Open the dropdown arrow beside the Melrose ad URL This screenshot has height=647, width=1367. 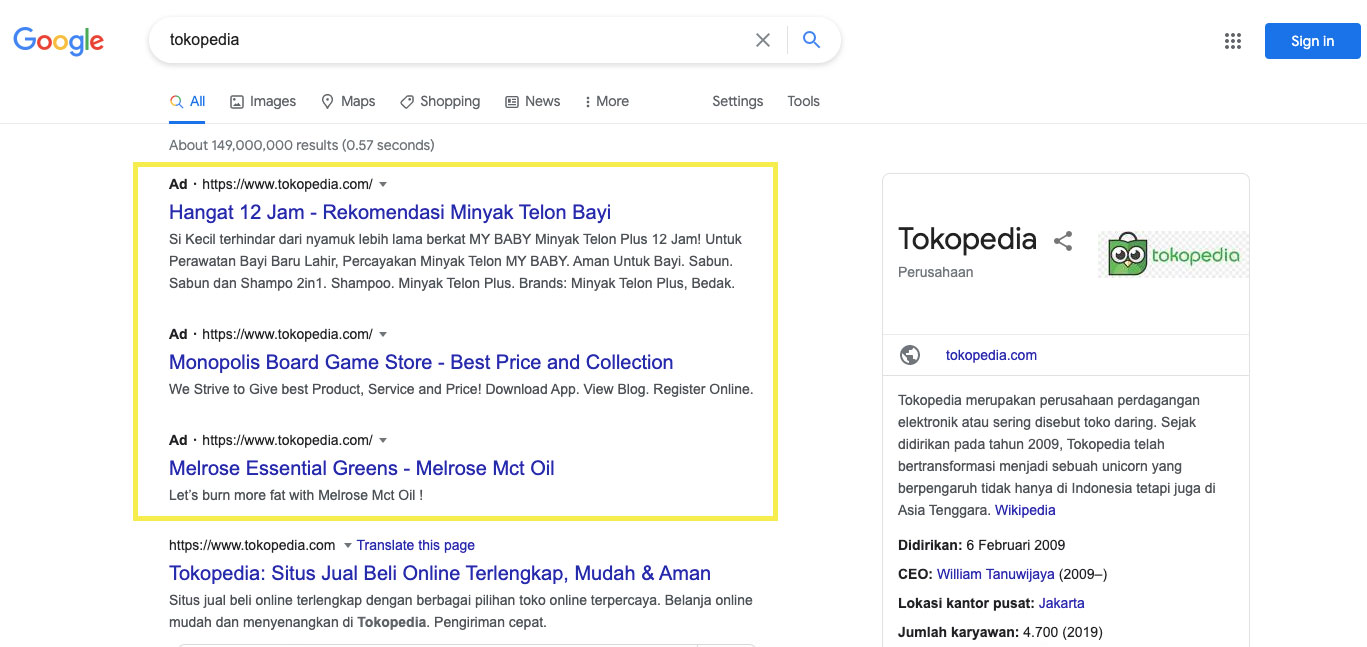click(382, 440)
